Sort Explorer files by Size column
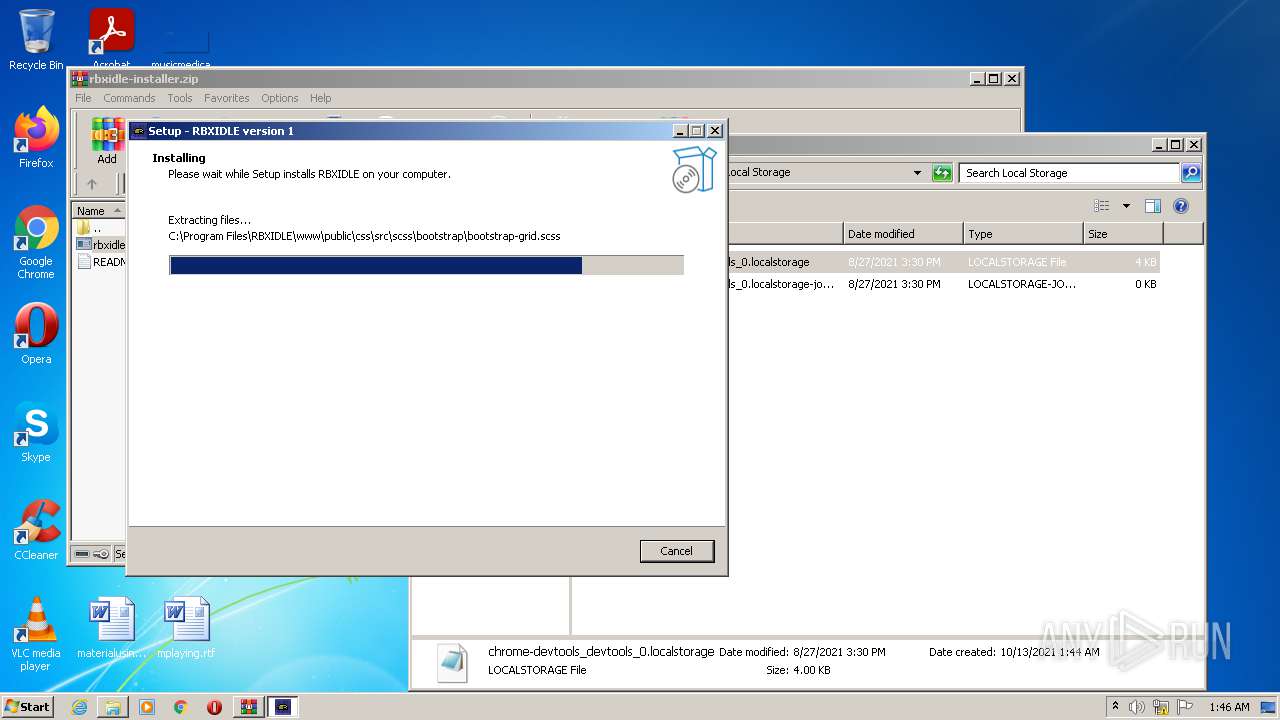The image size is (1280, 720). 1123,234
